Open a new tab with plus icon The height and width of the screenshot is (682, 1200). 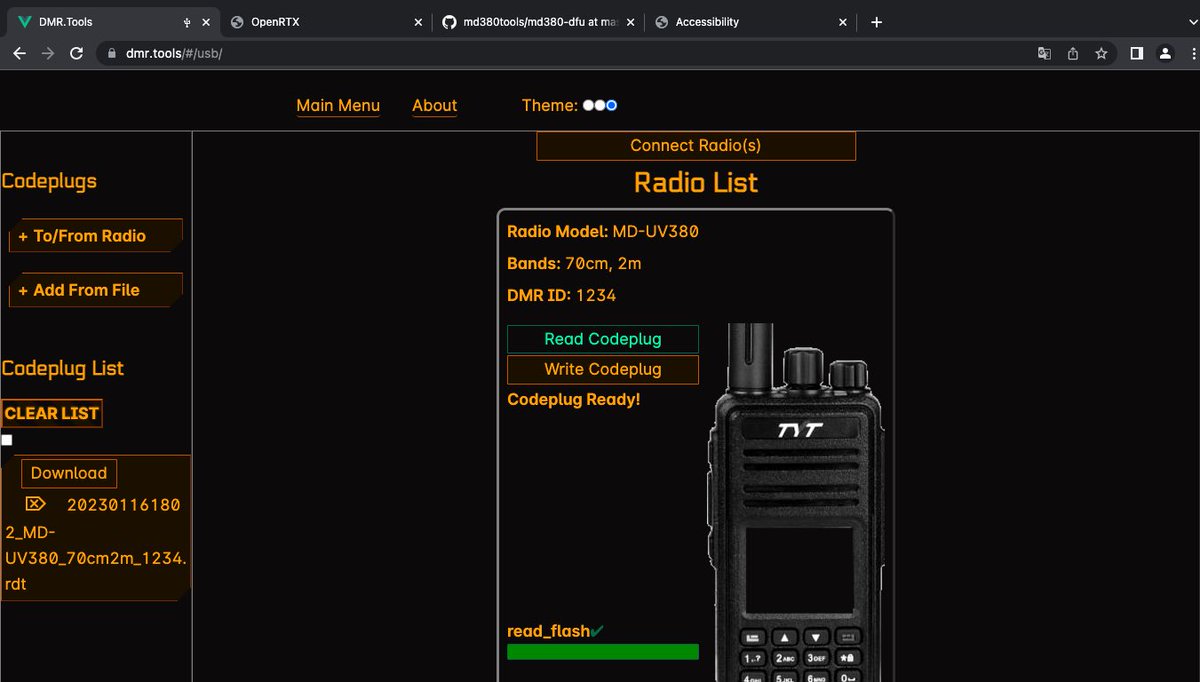tap(877, 22)
